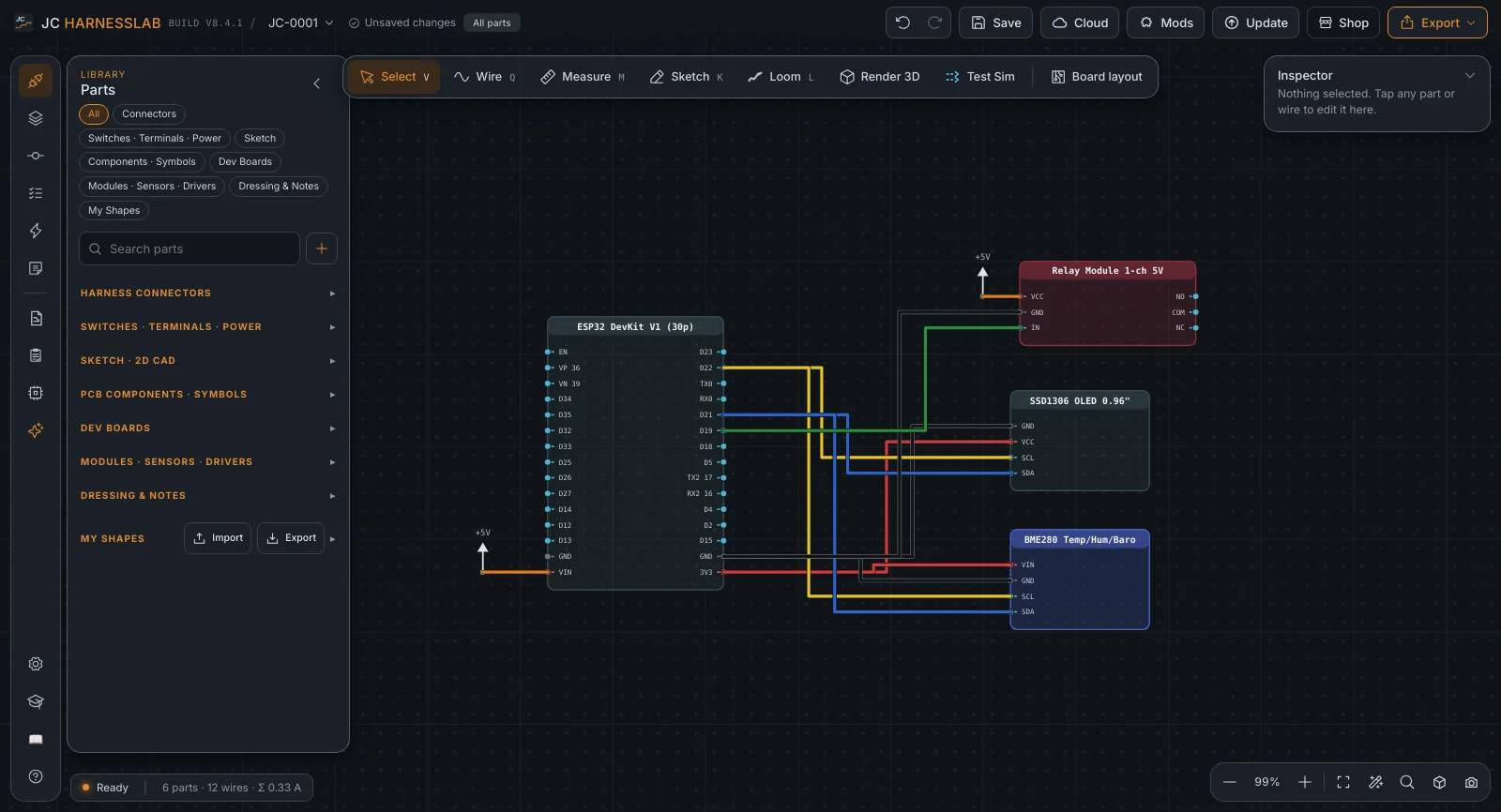Click the undo arrow icon
Image resolution: width=1501 pixels, height=812 pixels.
(x=902, y=23)
